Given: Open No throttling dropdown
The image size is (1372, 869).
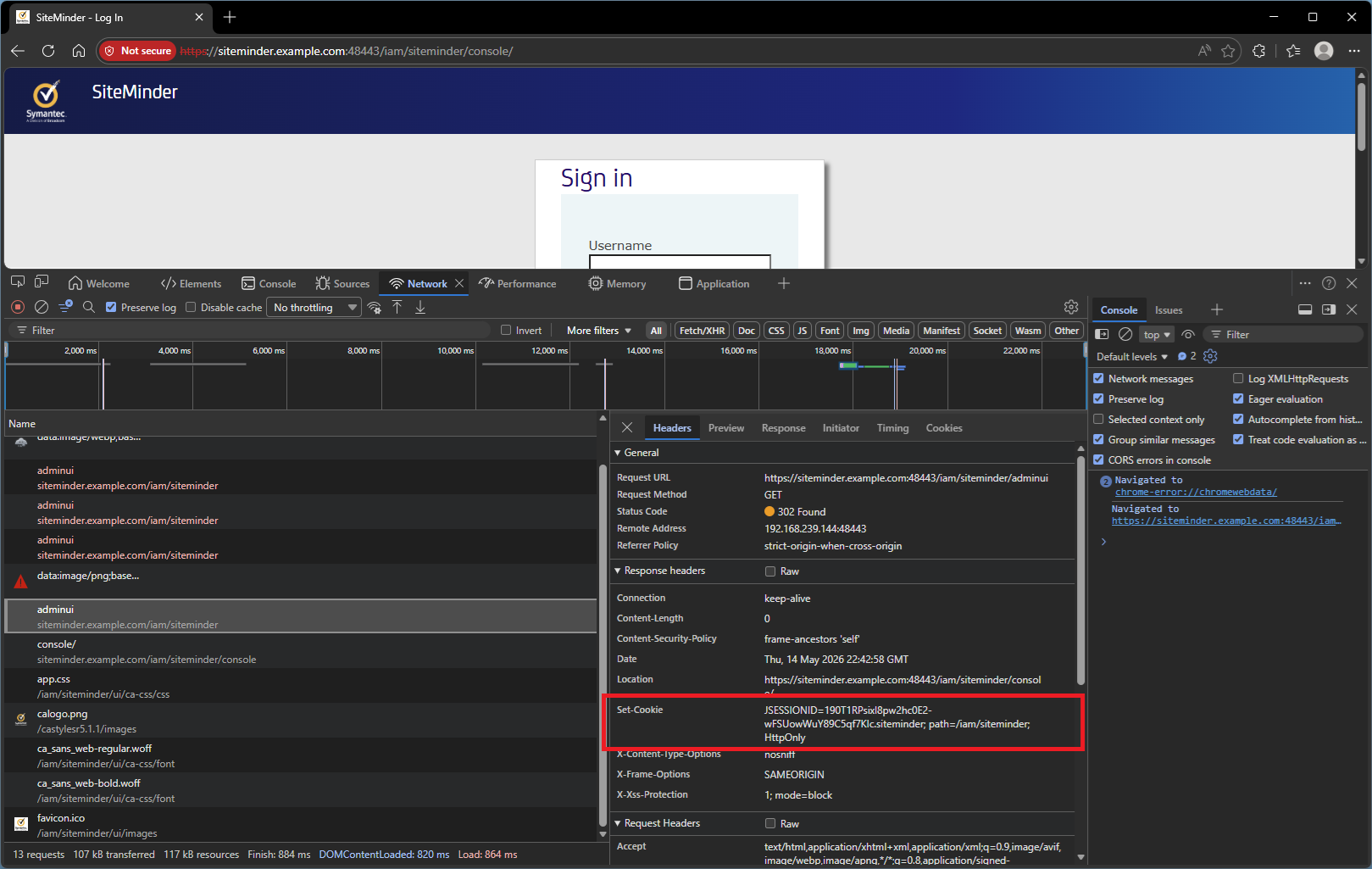Looking at the screenshot, I should point(314,307).
